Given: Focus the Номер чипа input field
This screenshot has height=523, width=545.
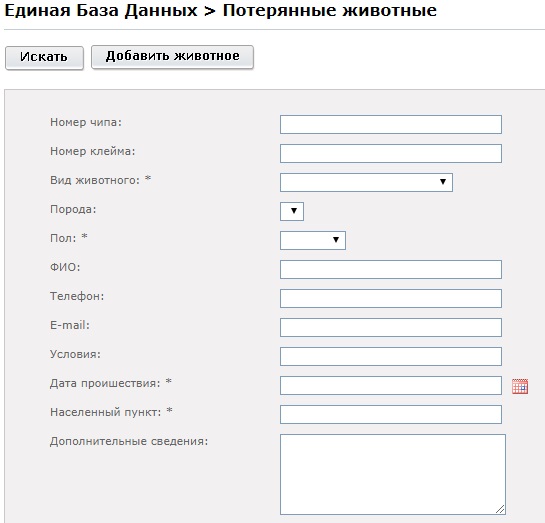Looking at the screenshot, I should [391, 124].
